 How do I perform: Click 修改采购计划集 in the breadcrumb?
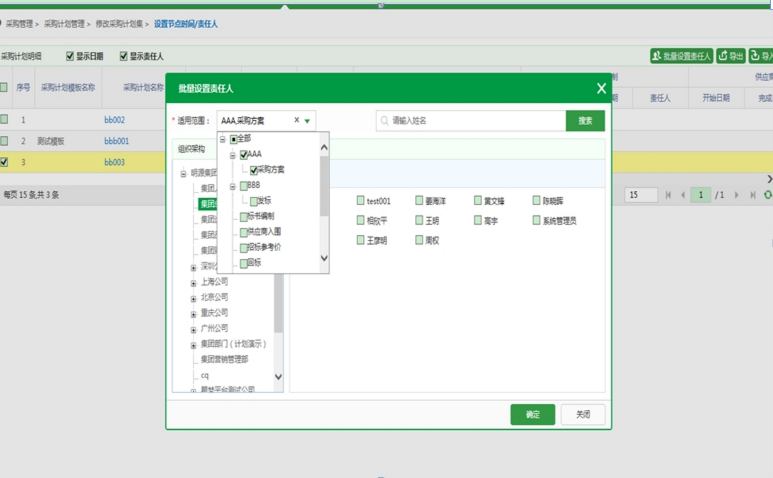(x=119, y=24)
